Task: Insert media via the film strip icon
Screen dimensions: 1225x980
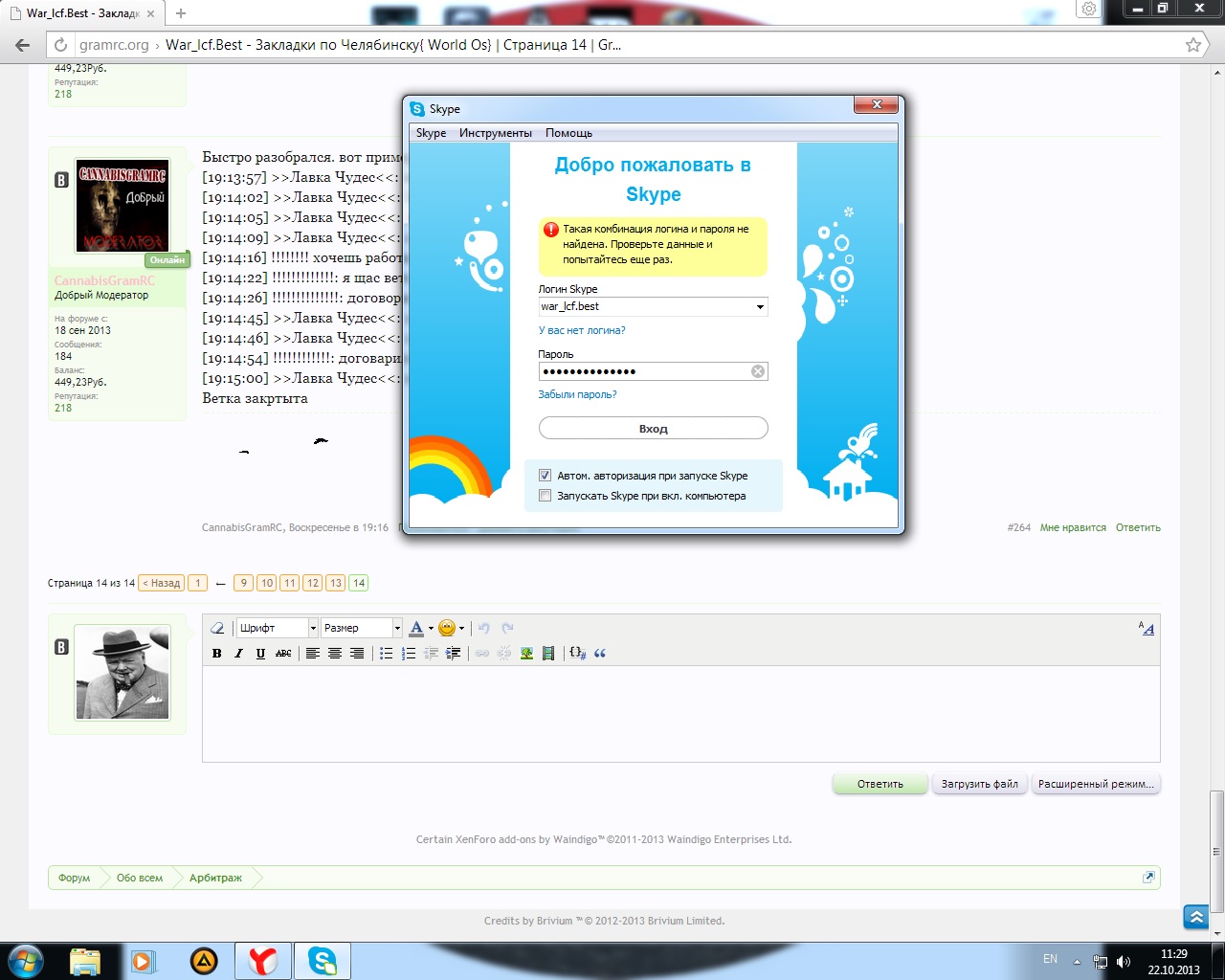Action: tap(548, 654)
